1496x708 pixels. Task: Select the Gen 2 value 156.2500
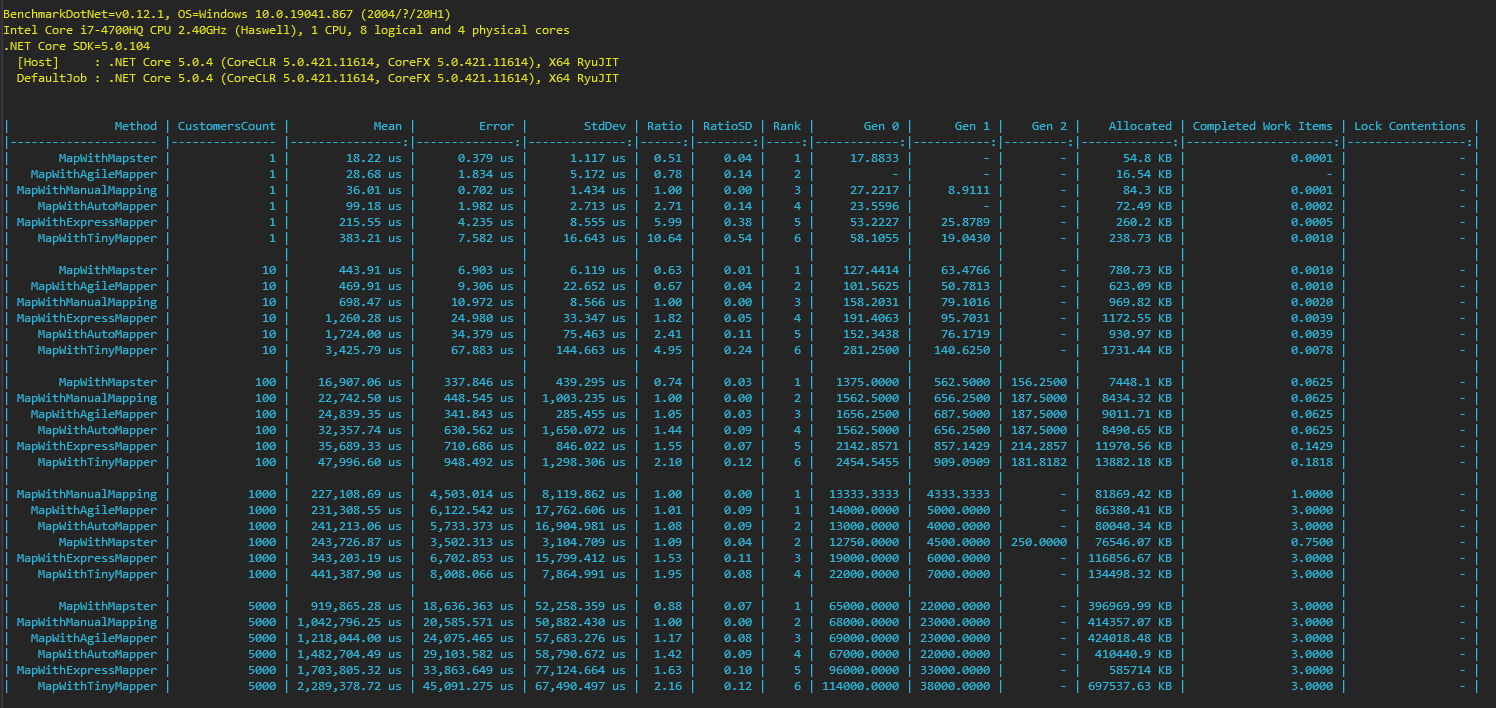click(x=1039, y=382)
